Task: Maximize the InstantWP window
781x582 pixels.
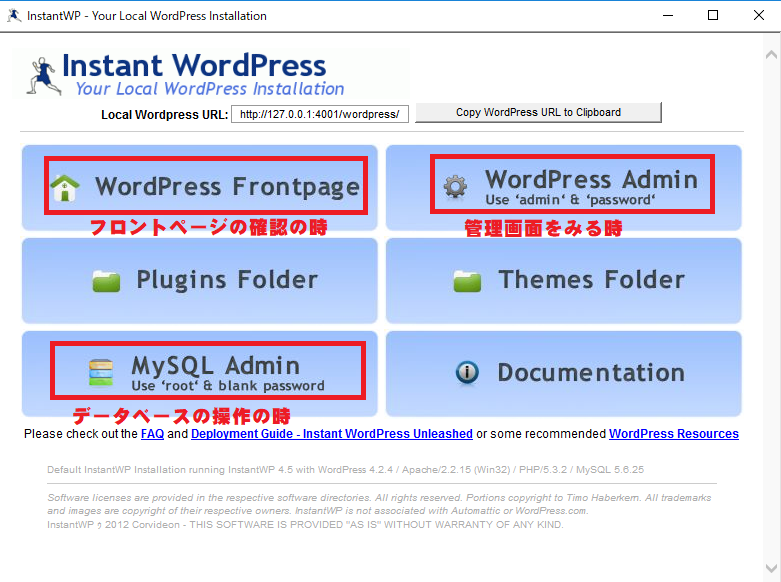Action: (713, 16)
